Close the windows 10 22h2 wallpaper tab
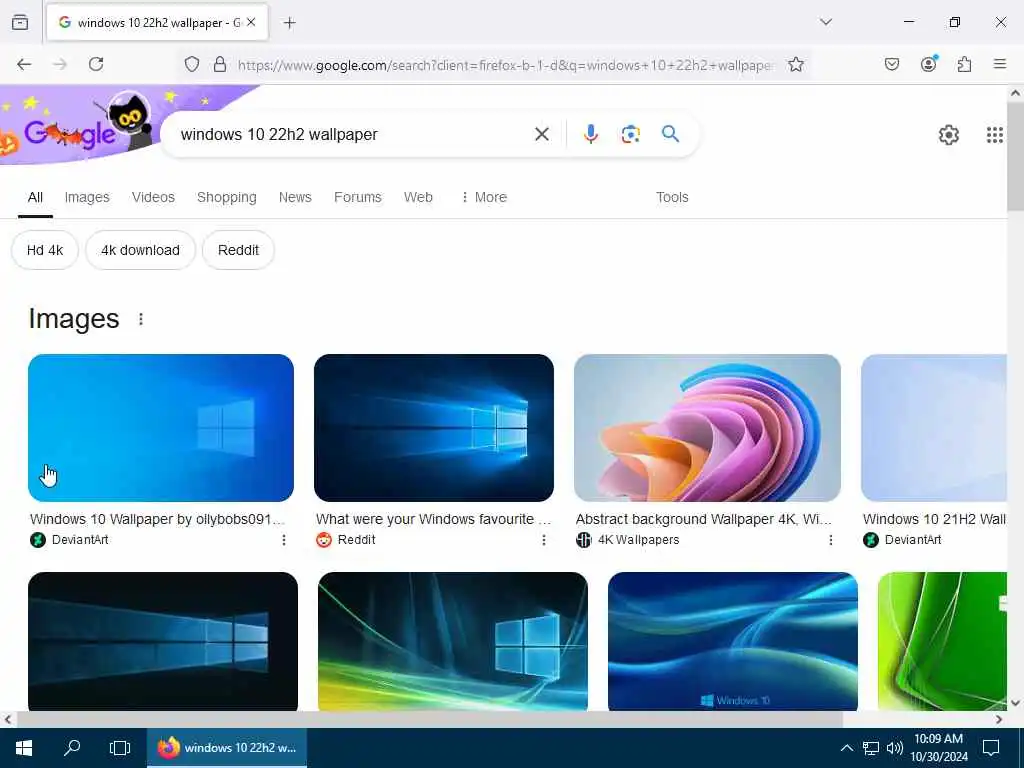Viewport: 1024px width, 768px height. click(251, 22)
